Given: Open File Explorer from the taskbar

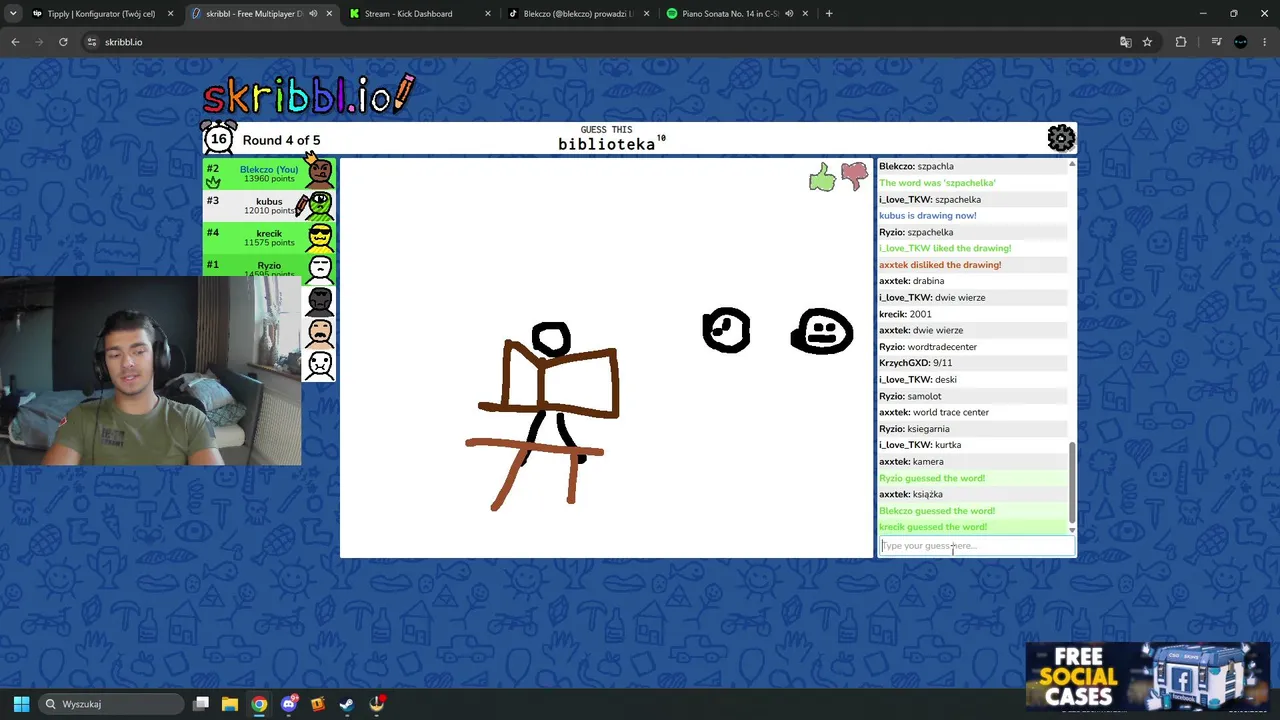Looking at the screenshot, I should (x=230, y=704).
